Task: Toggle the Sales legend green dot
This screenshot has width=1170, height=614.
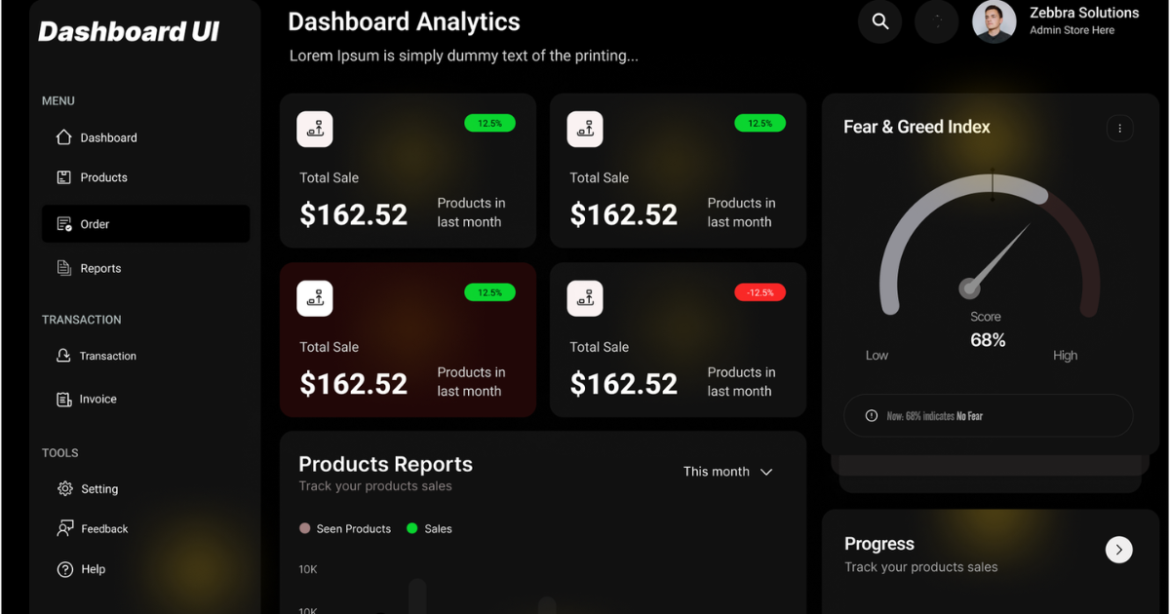Action: [412, 528]
